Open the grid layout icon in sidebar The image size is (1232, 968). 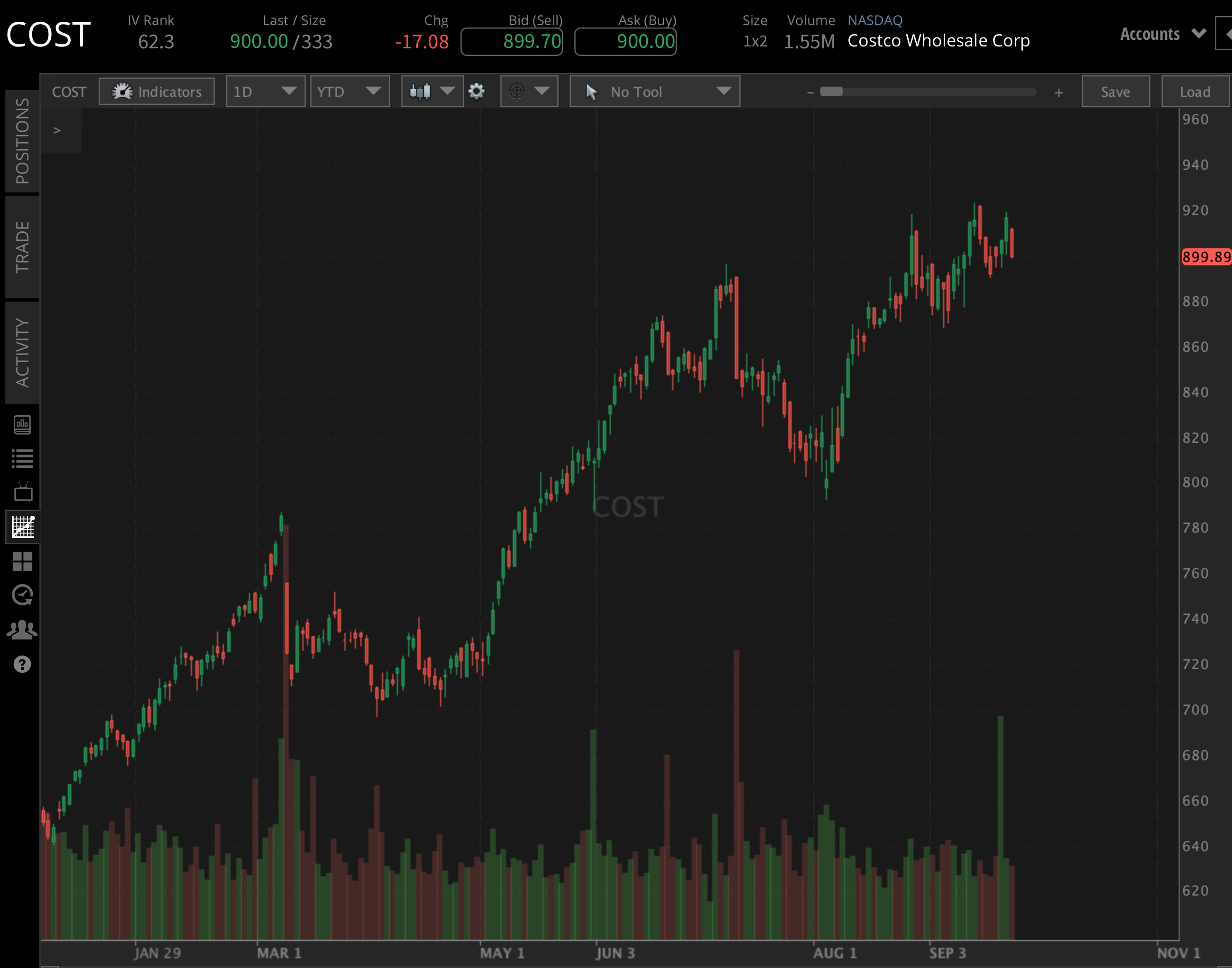[x=22, y=561]
